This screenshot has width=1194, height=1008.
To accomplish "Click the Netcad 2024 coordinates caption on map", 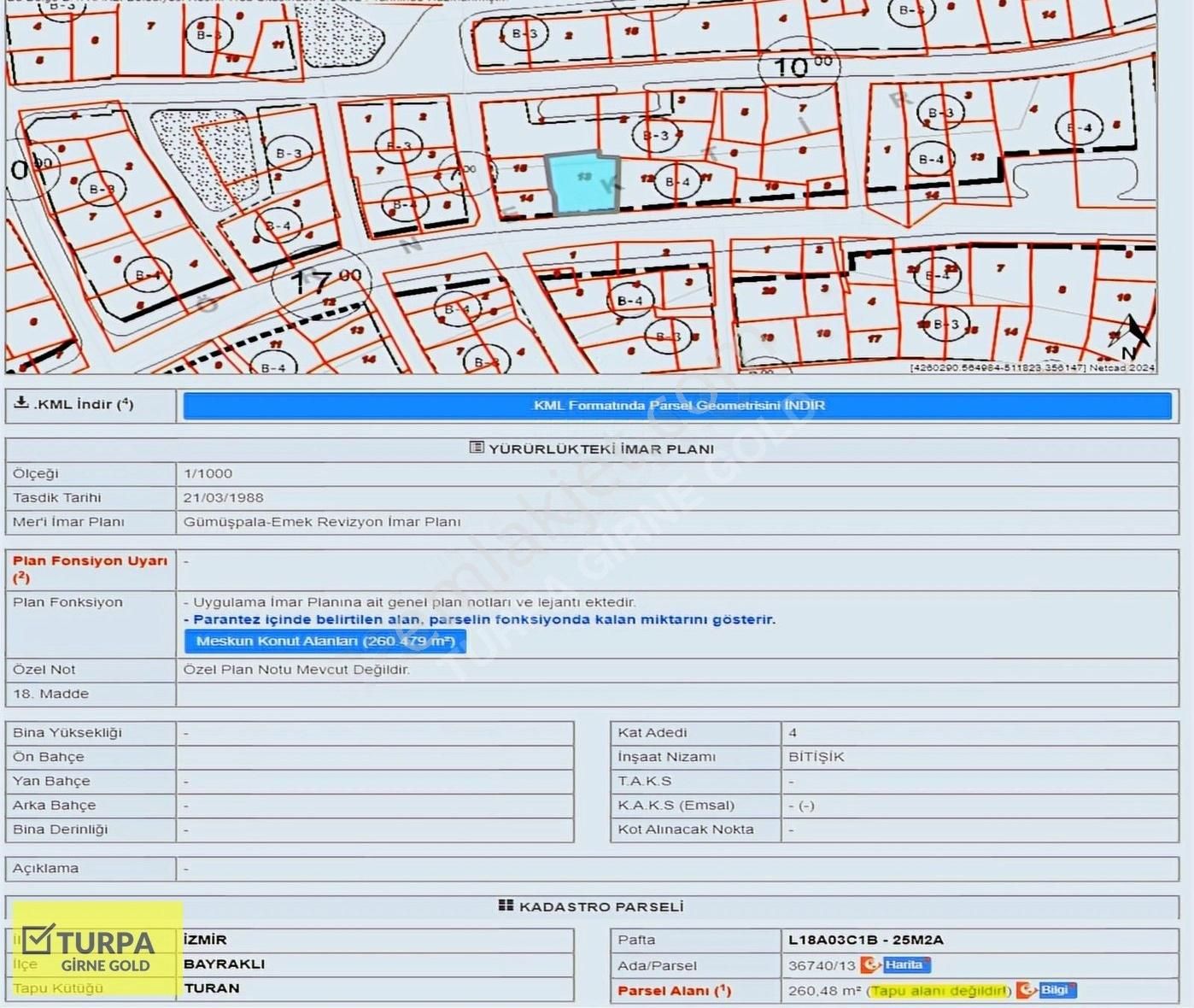I will click(x=1032, y=368).
